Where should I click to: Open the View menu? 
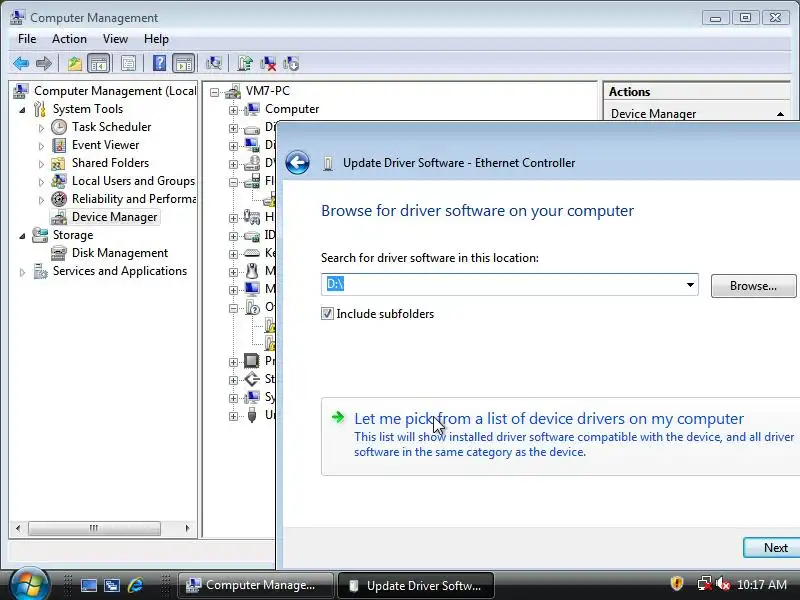coord(115,39)
